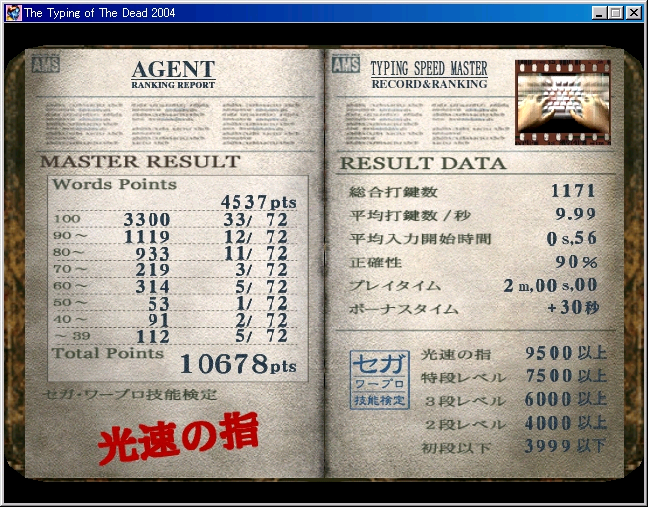Click the 正確性 label
Viewport: 648px width, 507px height.
tap(375, 262)
